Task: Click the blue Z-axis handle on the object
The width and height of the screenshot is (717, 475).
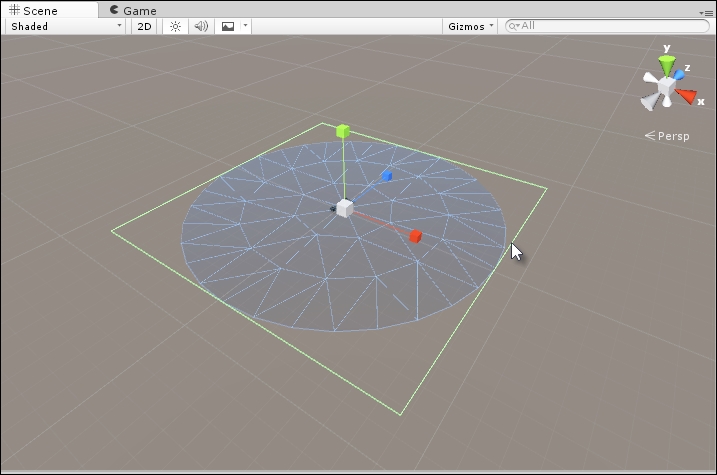Action: [387, 176]
